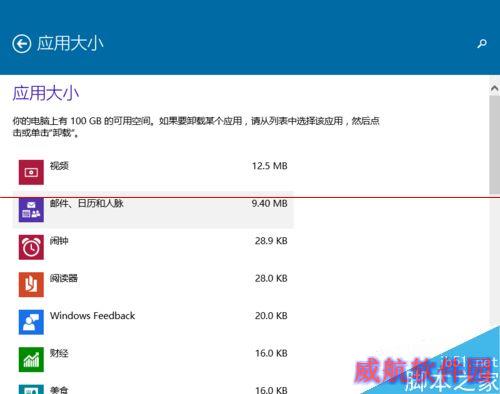The height and width of the screenshot is (394, 500).
Task: Select the Windows Feedback icon
Action: pos(31,322)
